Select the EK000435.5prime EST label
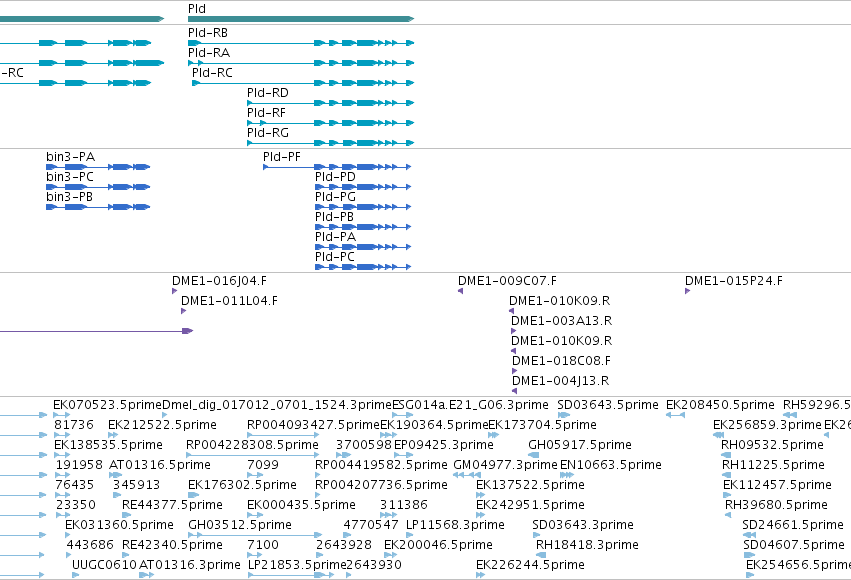 (x=301, y=506)
